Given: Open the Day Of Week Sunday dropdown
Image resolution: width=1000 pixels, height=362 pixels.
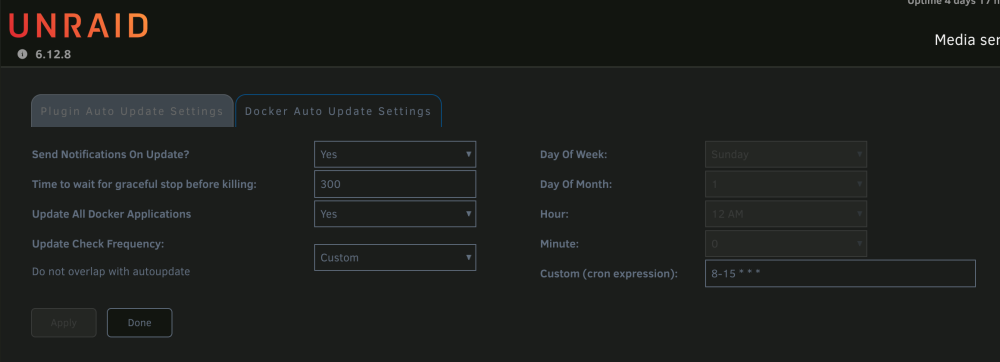Looking at the screenshot, I should pos(786,154).
